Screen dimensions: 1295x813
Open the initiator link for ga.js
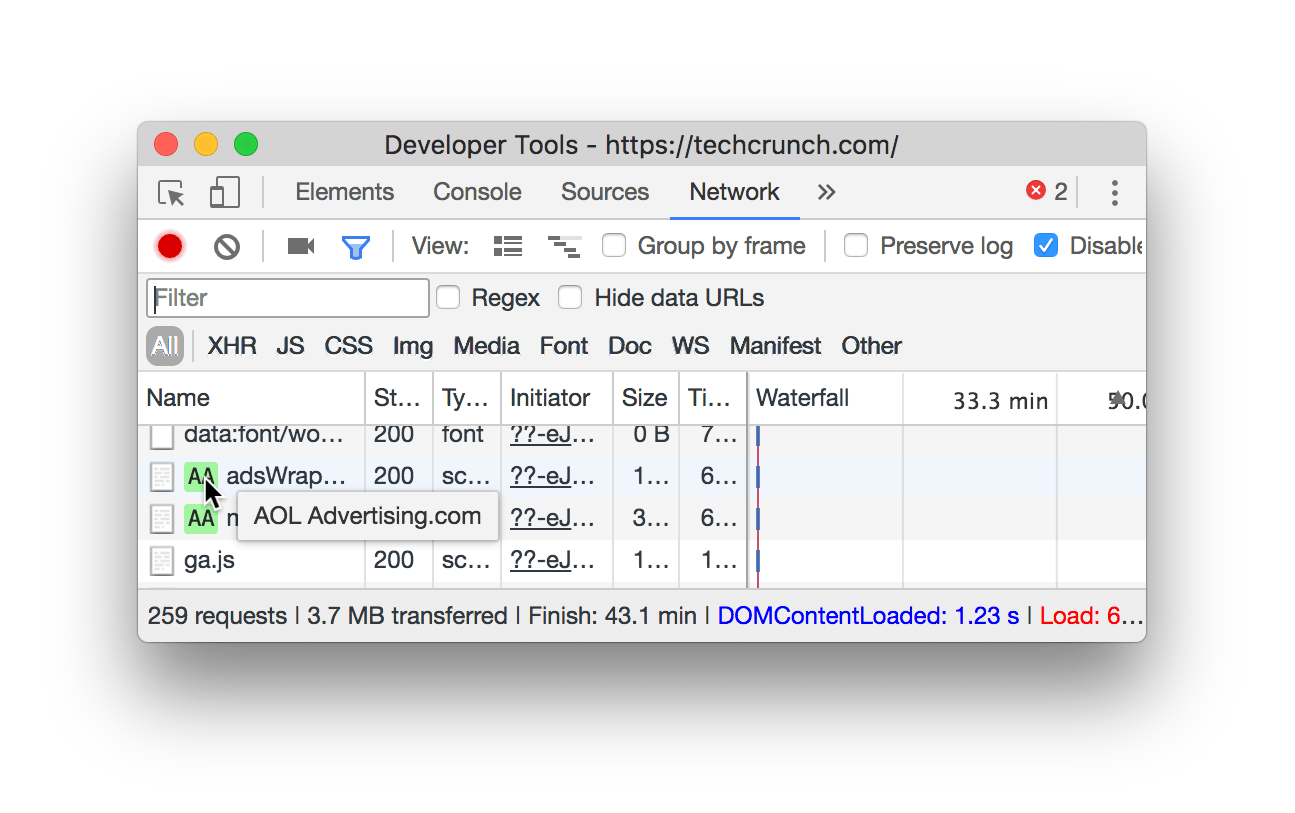(x=552, y=560)
